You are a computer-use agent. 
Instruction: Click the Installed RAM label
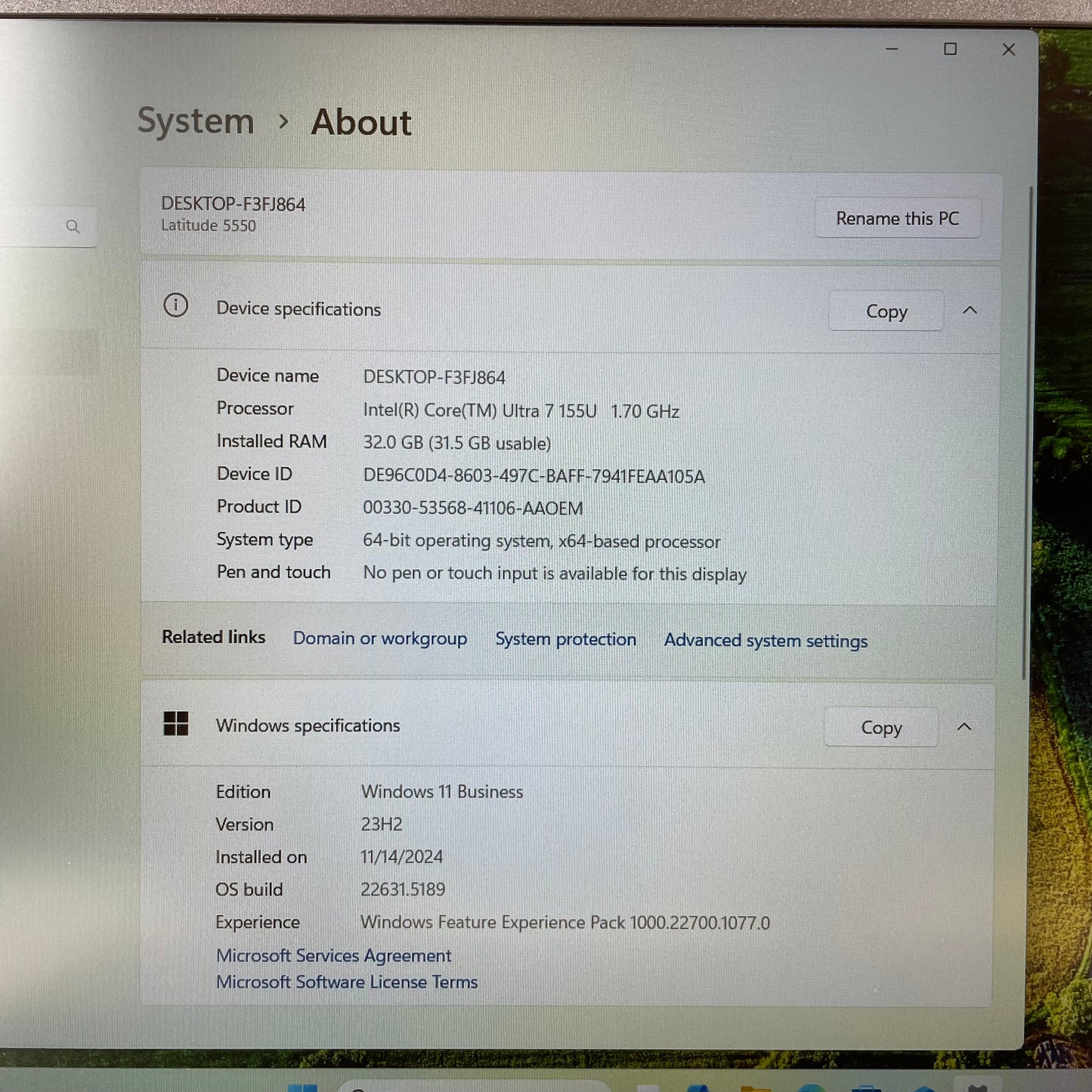pos(271,441)
